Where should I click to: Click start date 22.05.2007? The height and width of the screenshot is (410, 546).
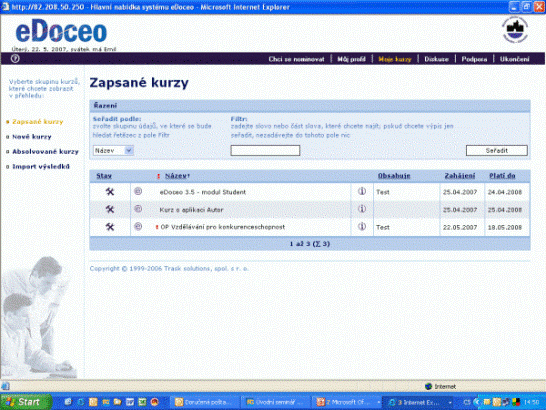pos(460,227)
